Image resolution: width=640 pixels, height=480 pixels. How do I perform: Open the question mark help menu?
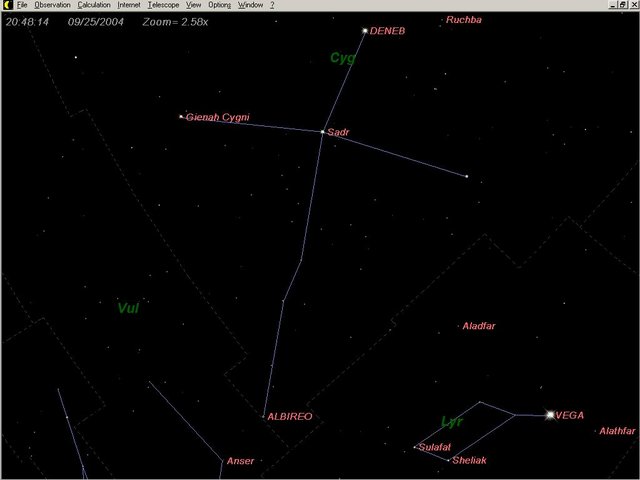tap(272, 5)
